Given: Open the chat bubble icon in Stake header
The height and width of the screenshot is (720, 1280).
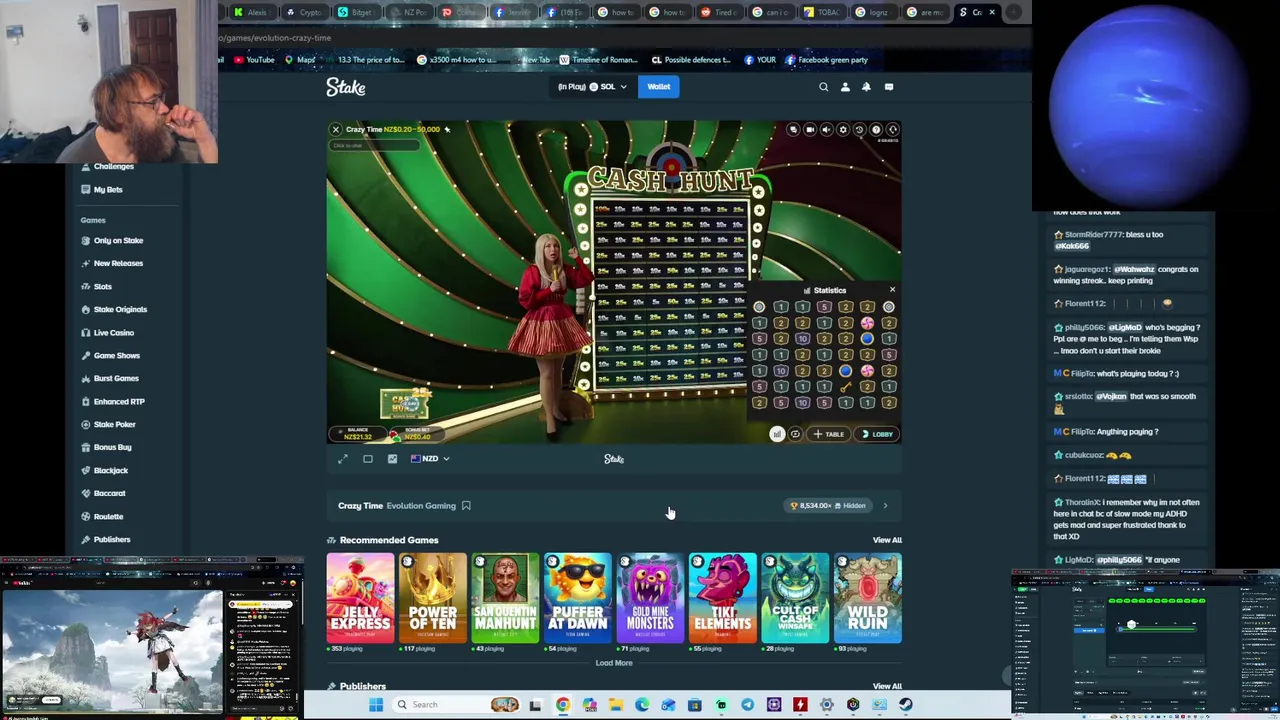Looking at the screenshot, I should point(888,87).
